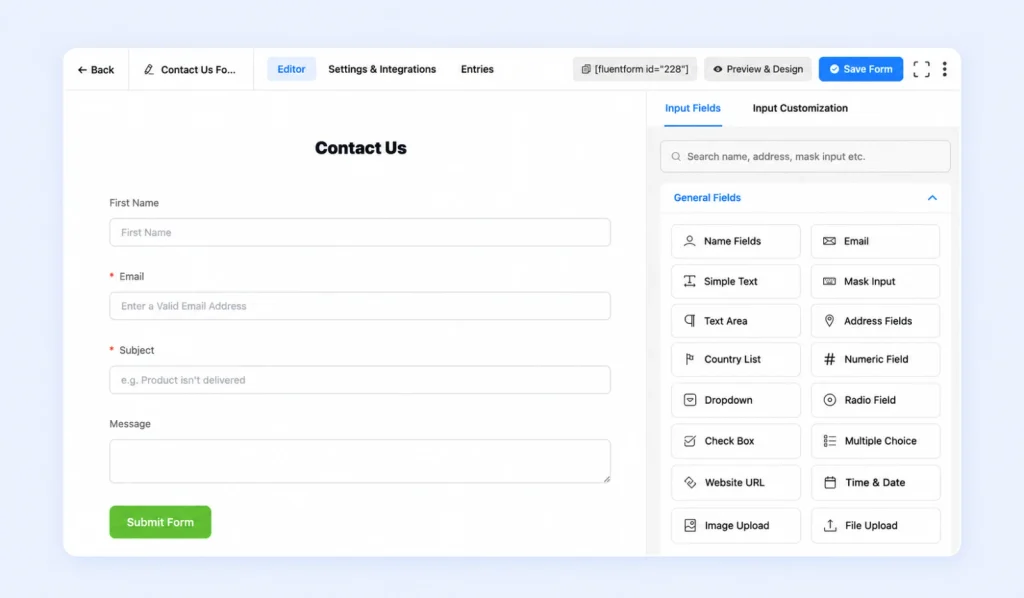1024x598 pixels.
Task: Add the Website URL field
Action: (x=735, y=483)
